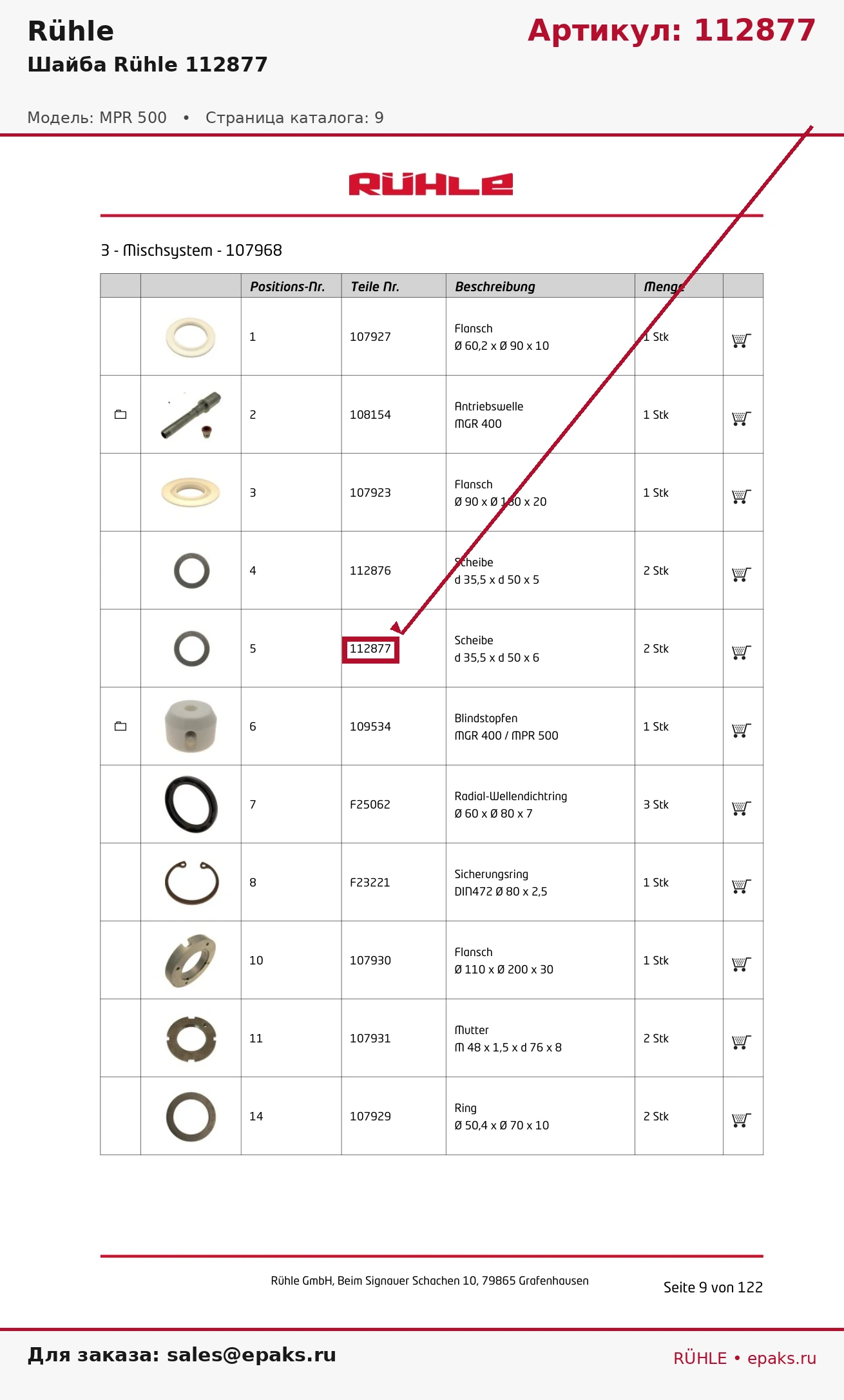Click sales@epaks.ru order email
This screenshot has height=1400, width=844.
(251, 1354)
